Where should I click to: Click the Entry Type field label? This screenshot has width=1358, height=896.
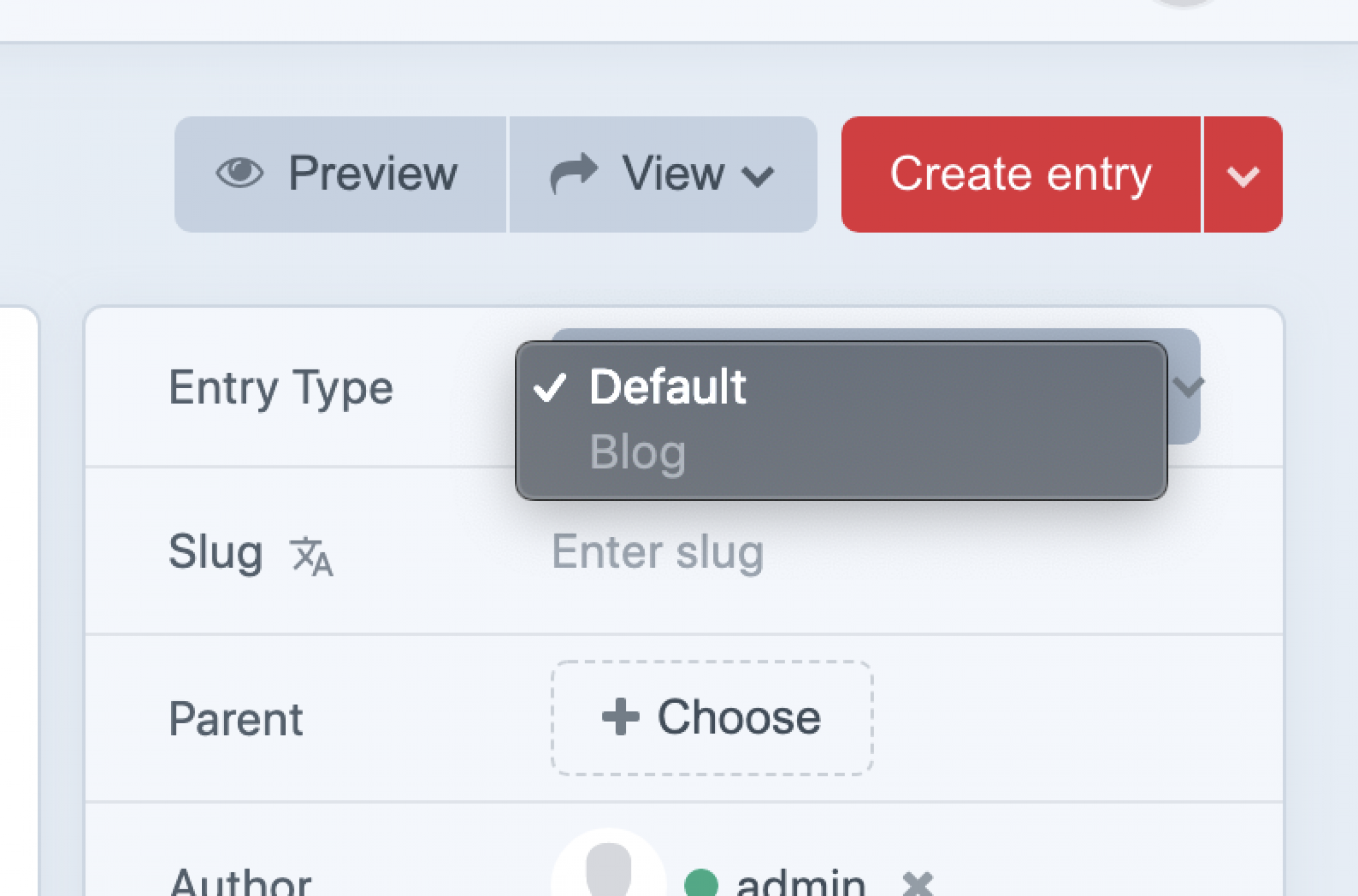[x=282, y=388]
